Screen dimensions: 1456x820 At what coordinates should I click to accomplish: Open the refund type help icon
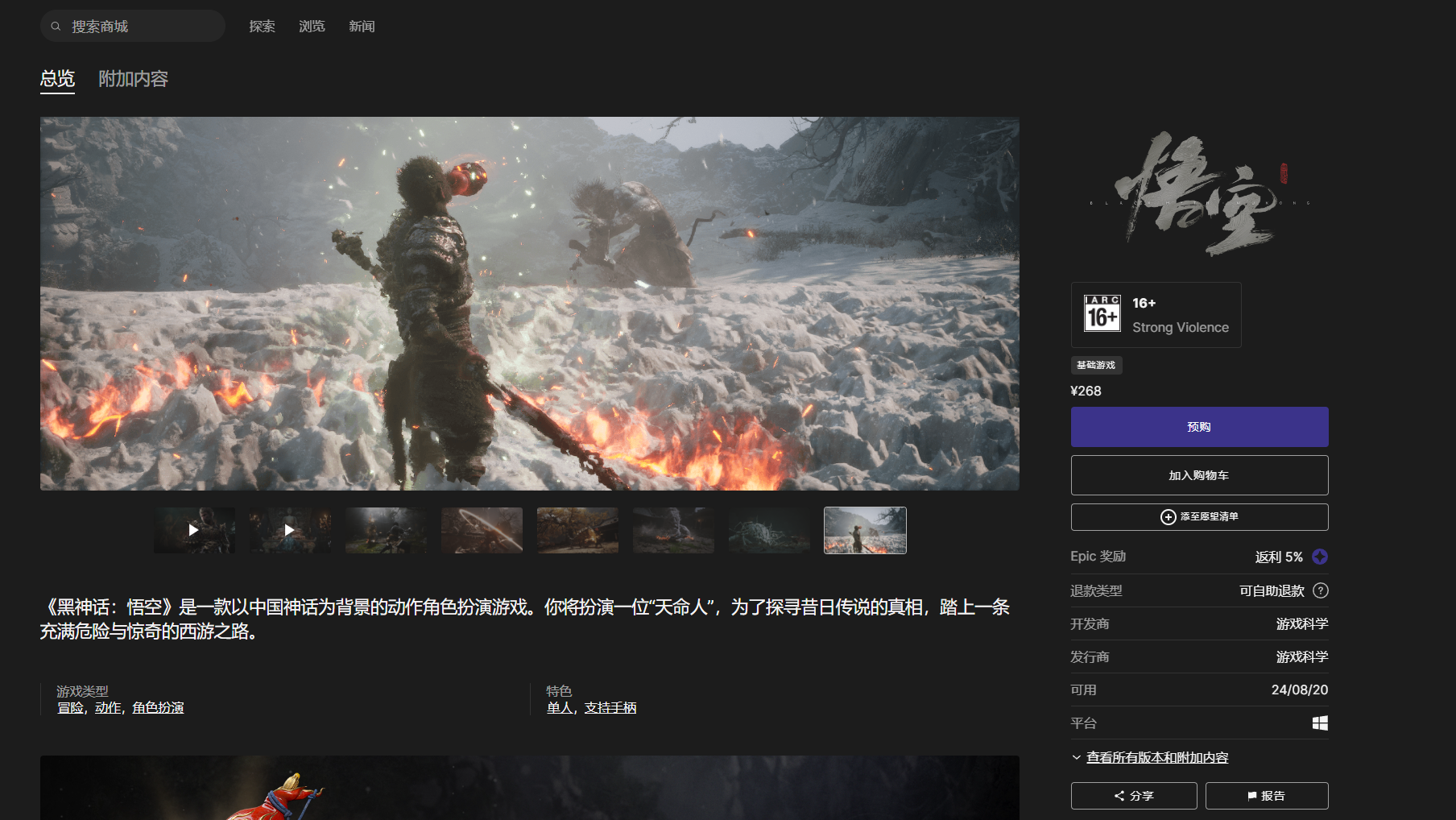tap(1321, 590)
